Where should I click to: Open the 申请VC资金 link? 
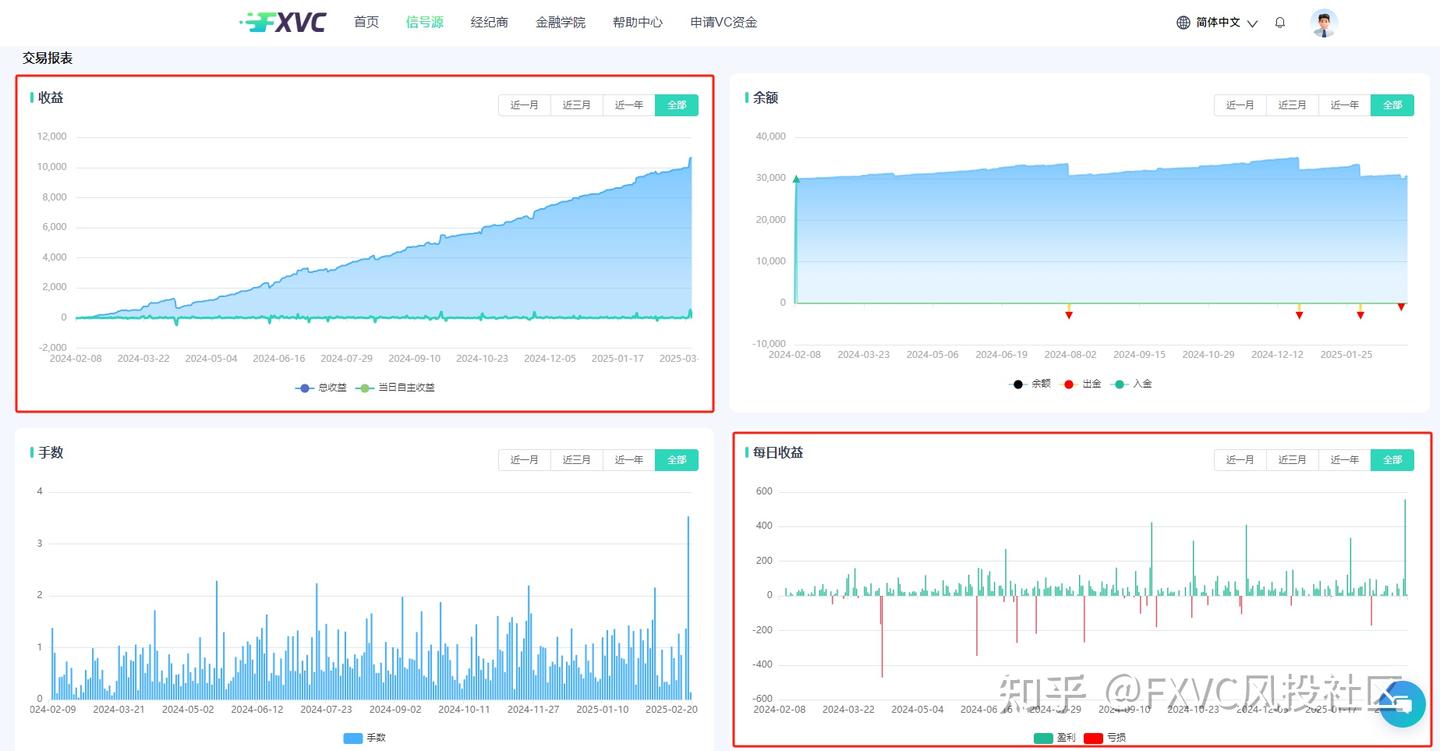[x=723, y=22]
